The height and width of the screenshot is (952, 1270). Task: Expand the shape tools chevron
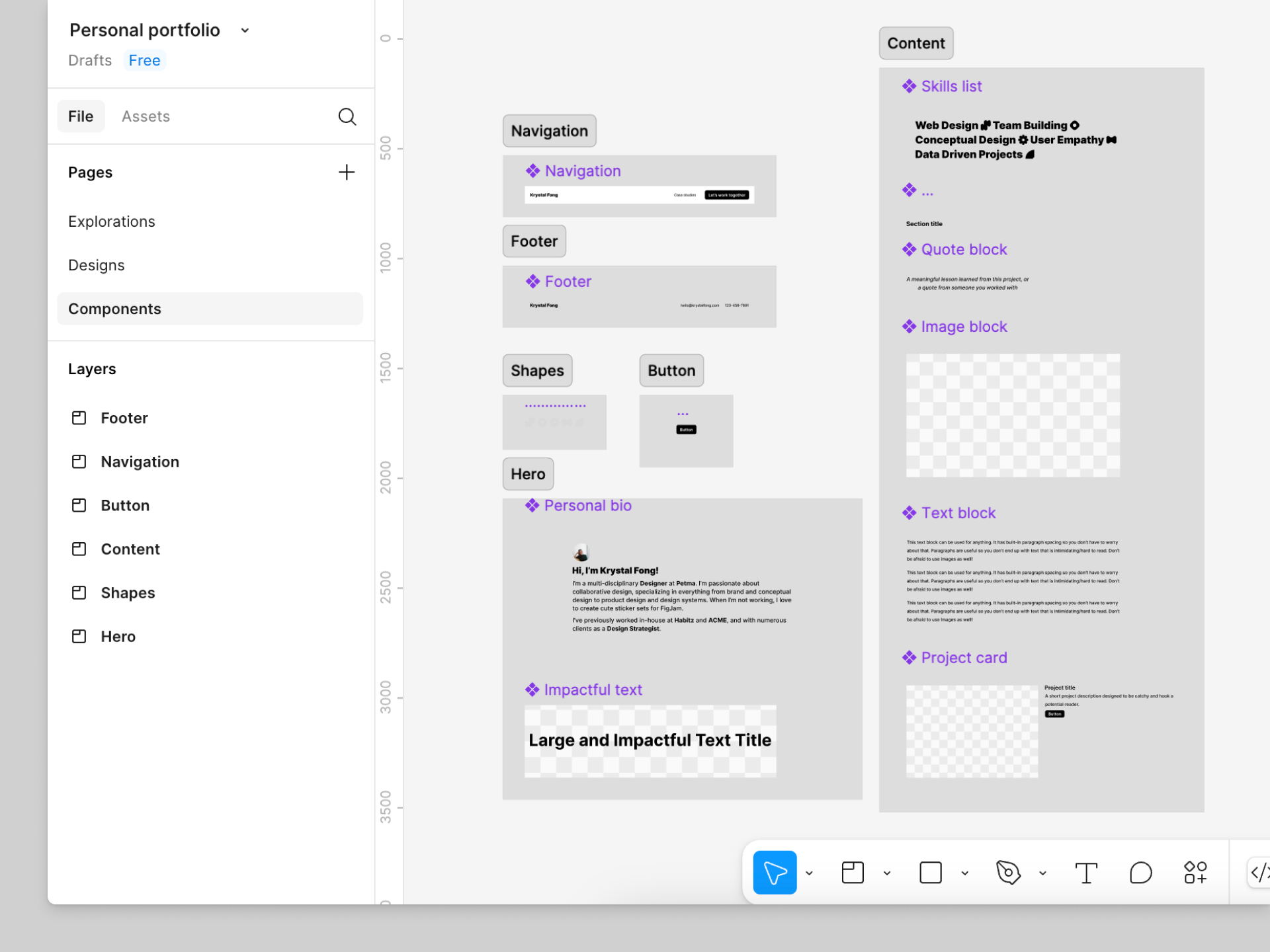coord(965,873)
